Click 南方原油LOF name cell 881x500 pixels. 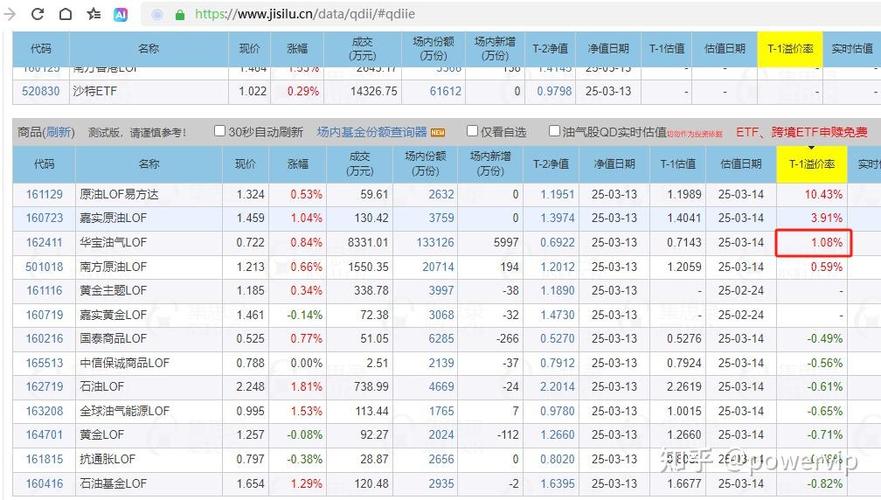[148, 267]
